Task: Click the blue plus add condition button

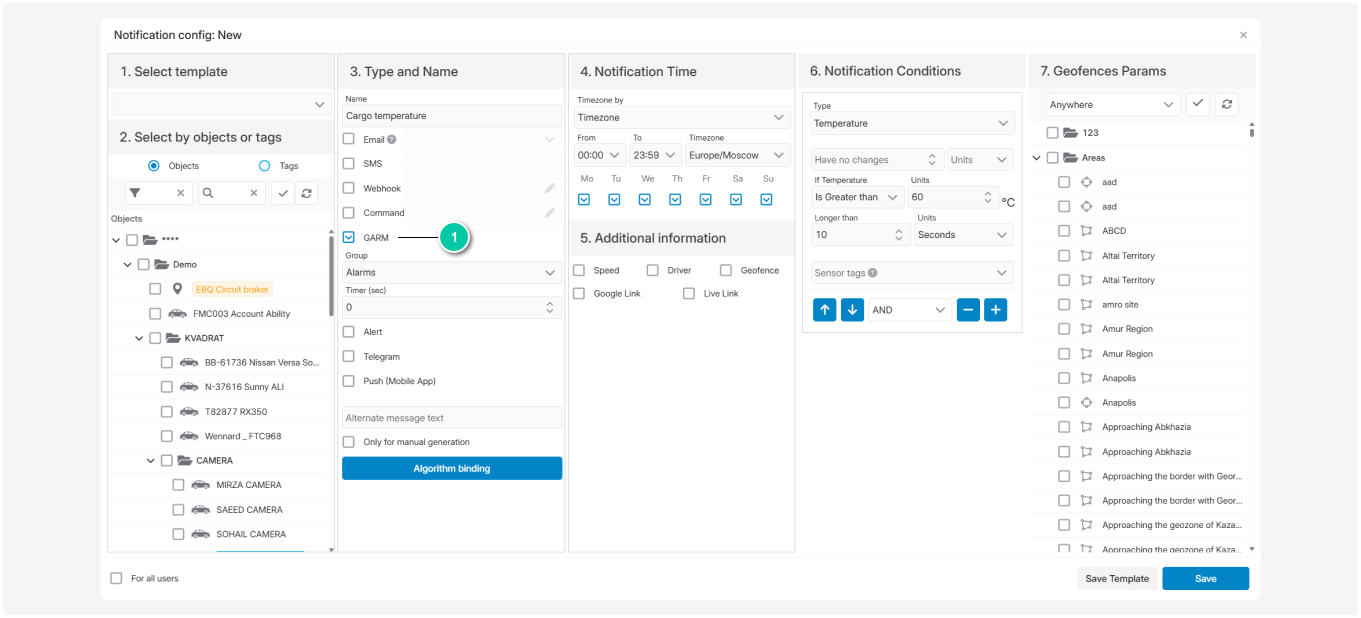Action: [995, 310]
